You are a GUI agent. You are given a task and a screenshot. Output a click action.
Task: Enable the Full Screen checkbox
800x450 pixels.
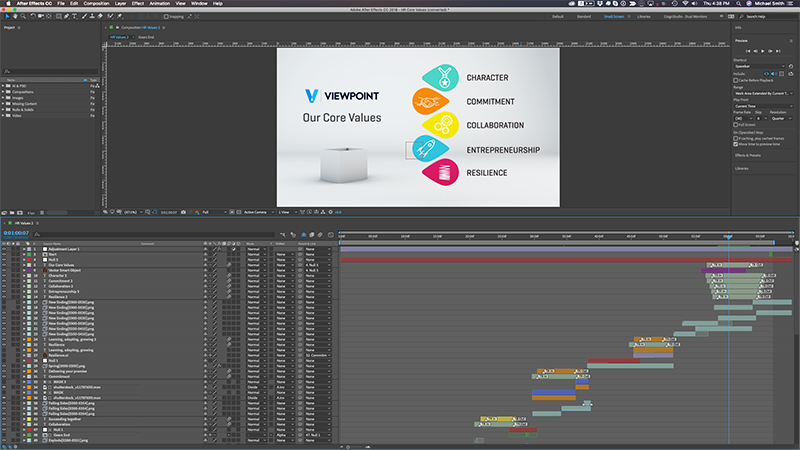click(736, 125)
